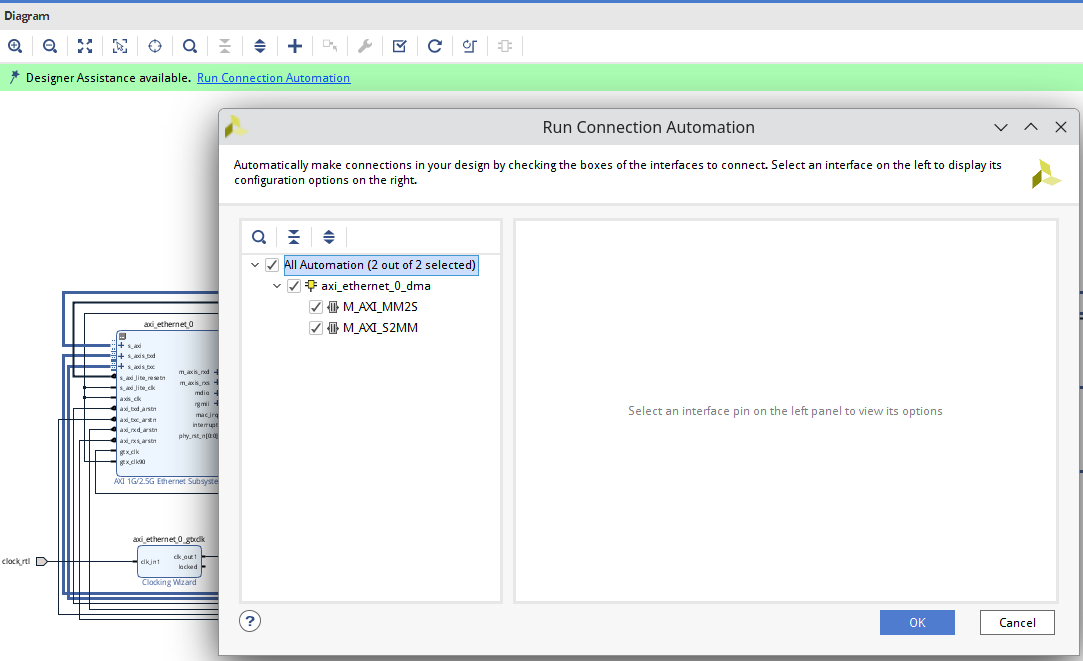Select the All Automation tree row
The height and width of the screenshot is (661, 1083).
point(380,265)
